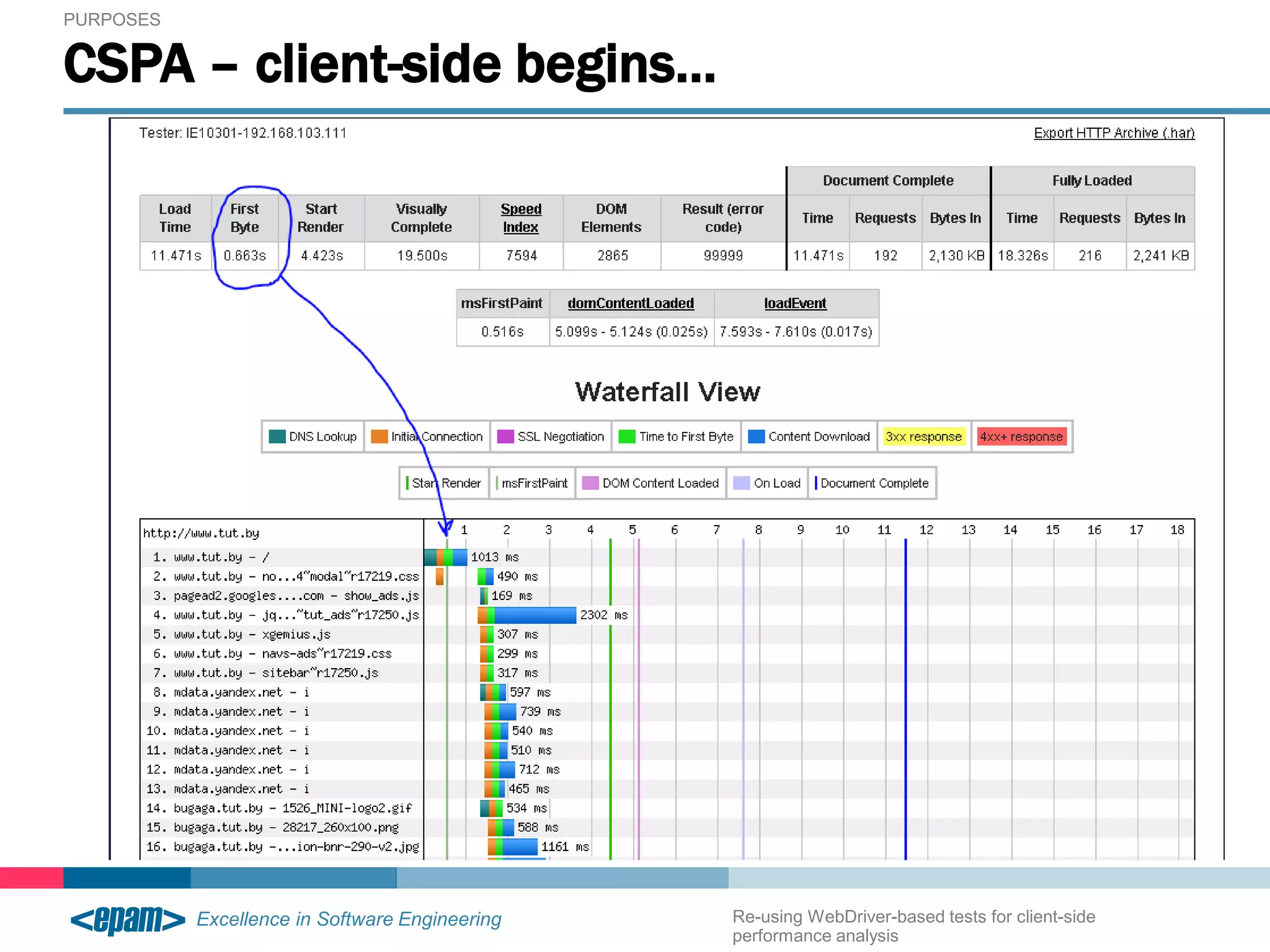This screenshot has height=952, width=1270.
Task: Click Fully Loaded Bytes In 2,241 KB
Action: pos(1161,255)
